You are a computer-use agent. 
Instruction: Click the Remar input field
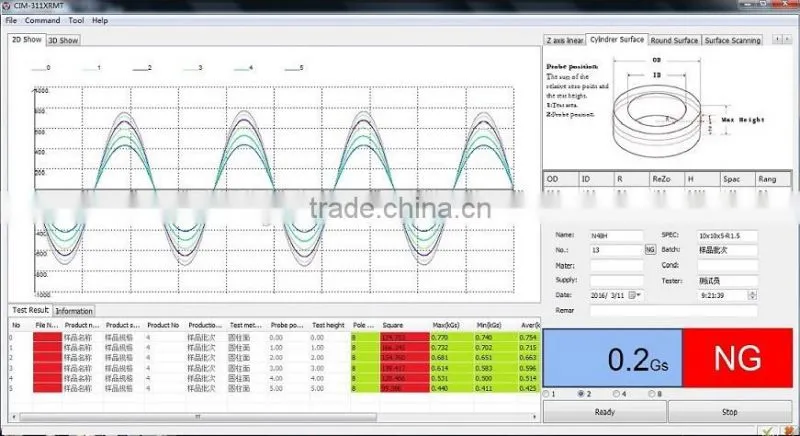[x=673, y=311]
